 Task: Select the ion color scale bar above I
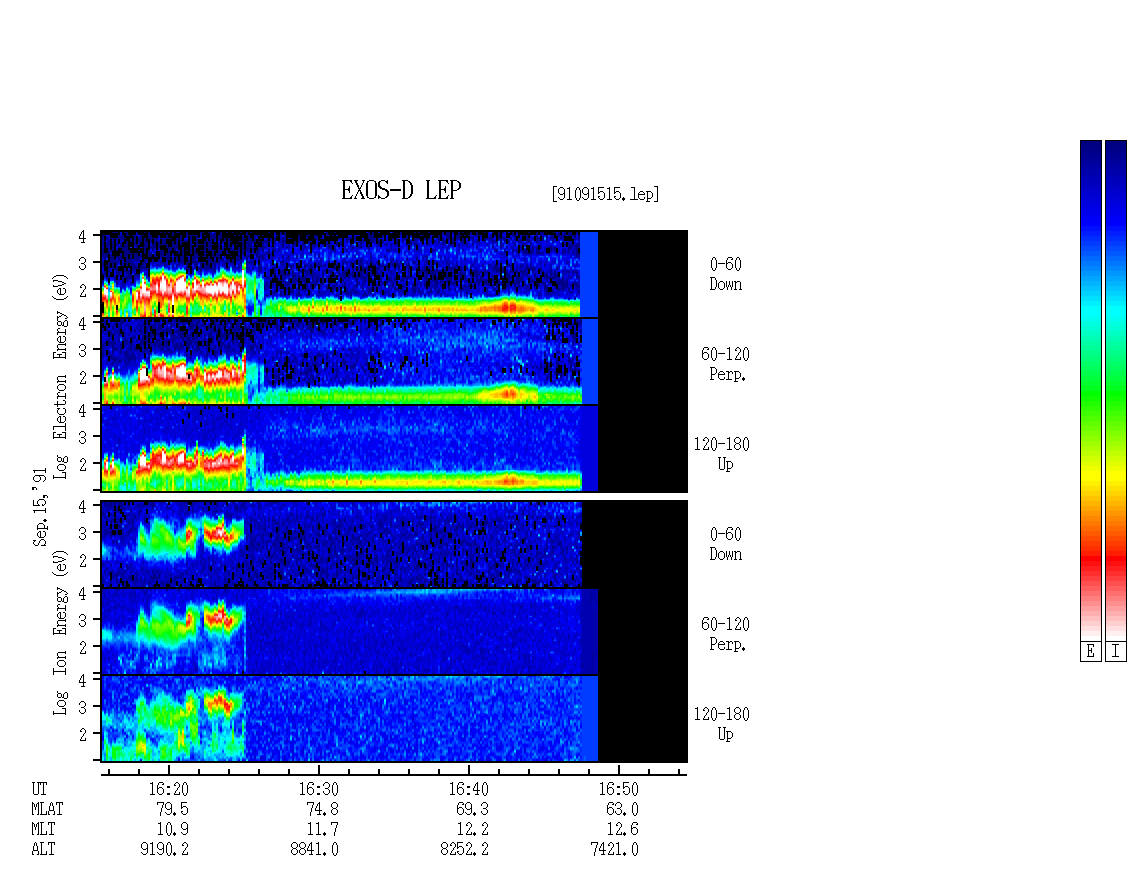(1116, 390)
